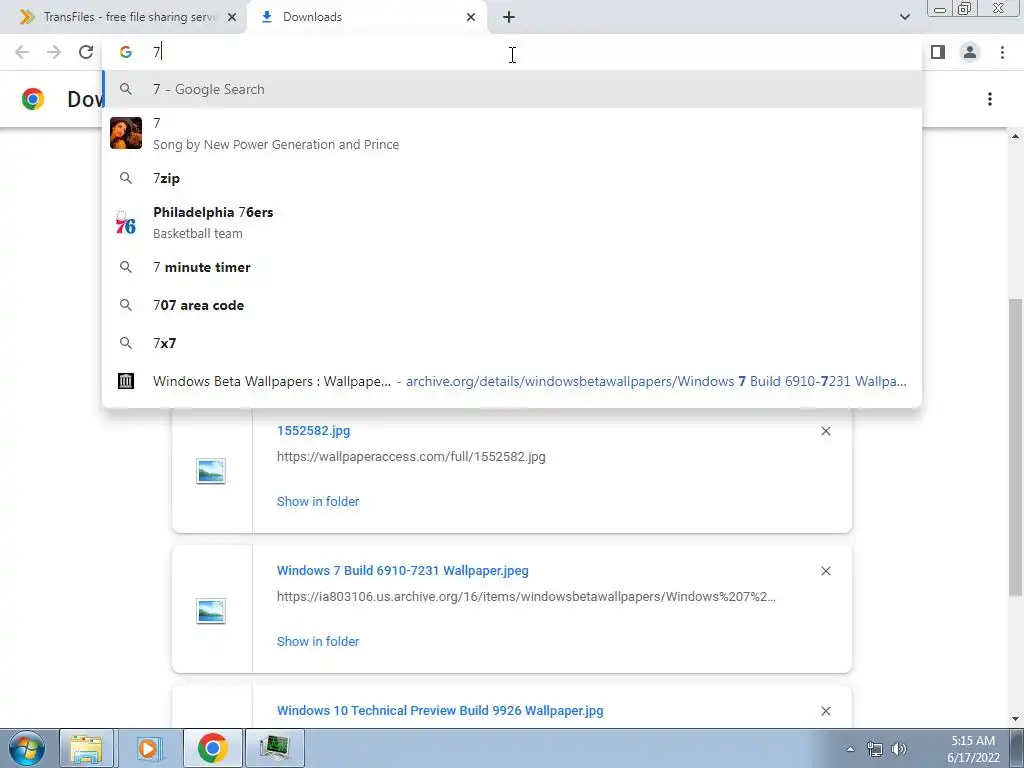Remove Windows 10 Technical Preview wallpaper entry
The width and height of the screenshot is (1024, 768).
(825, 711)
